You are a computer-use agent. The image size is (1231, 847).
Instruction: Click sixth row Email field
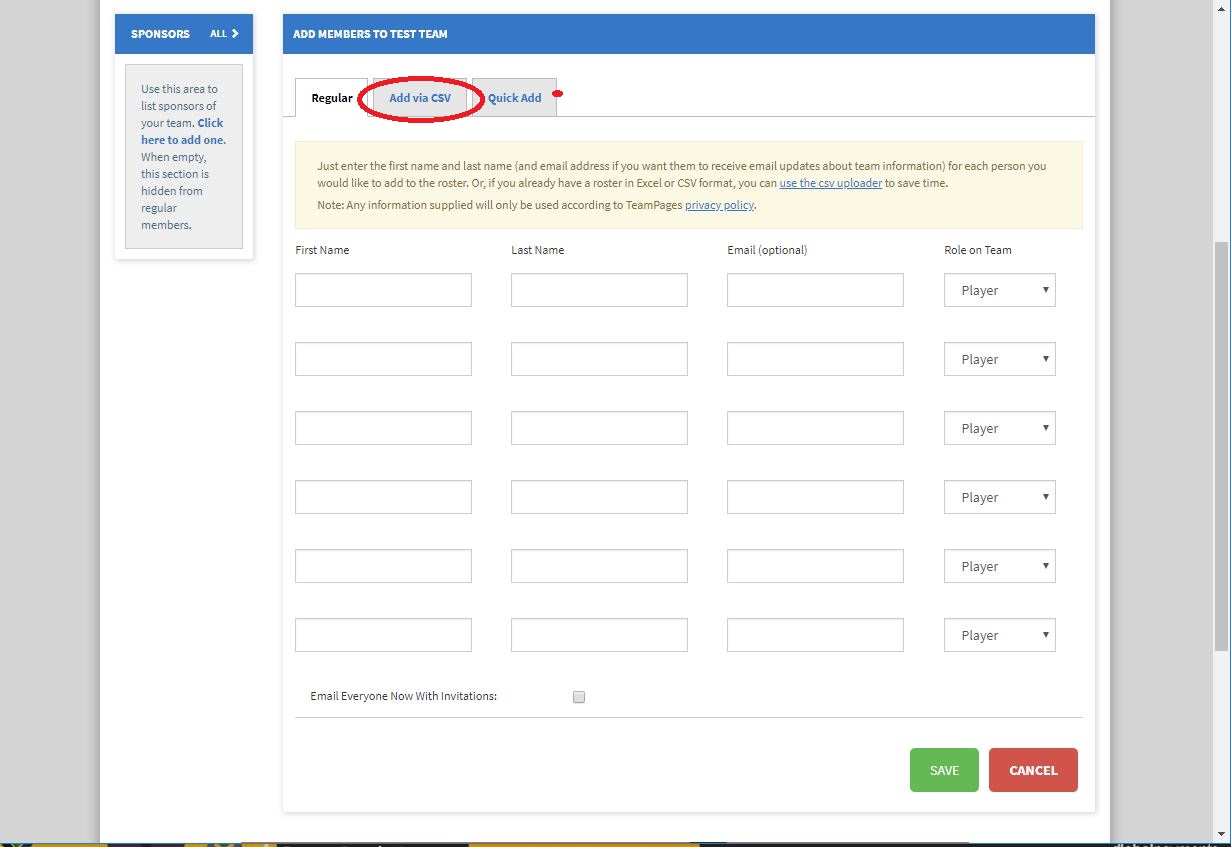[815, 635]
